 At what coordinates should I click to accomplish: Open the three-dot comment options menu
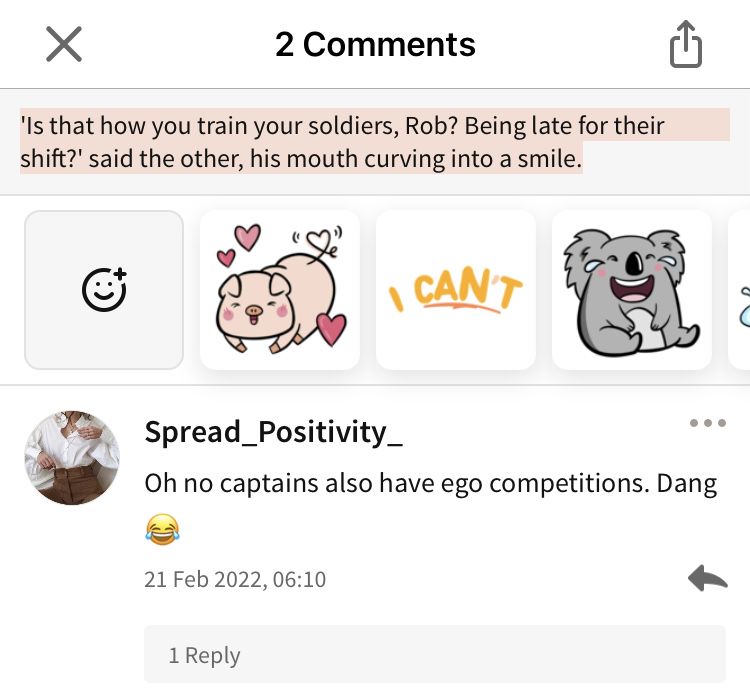(x=708, y=423)
